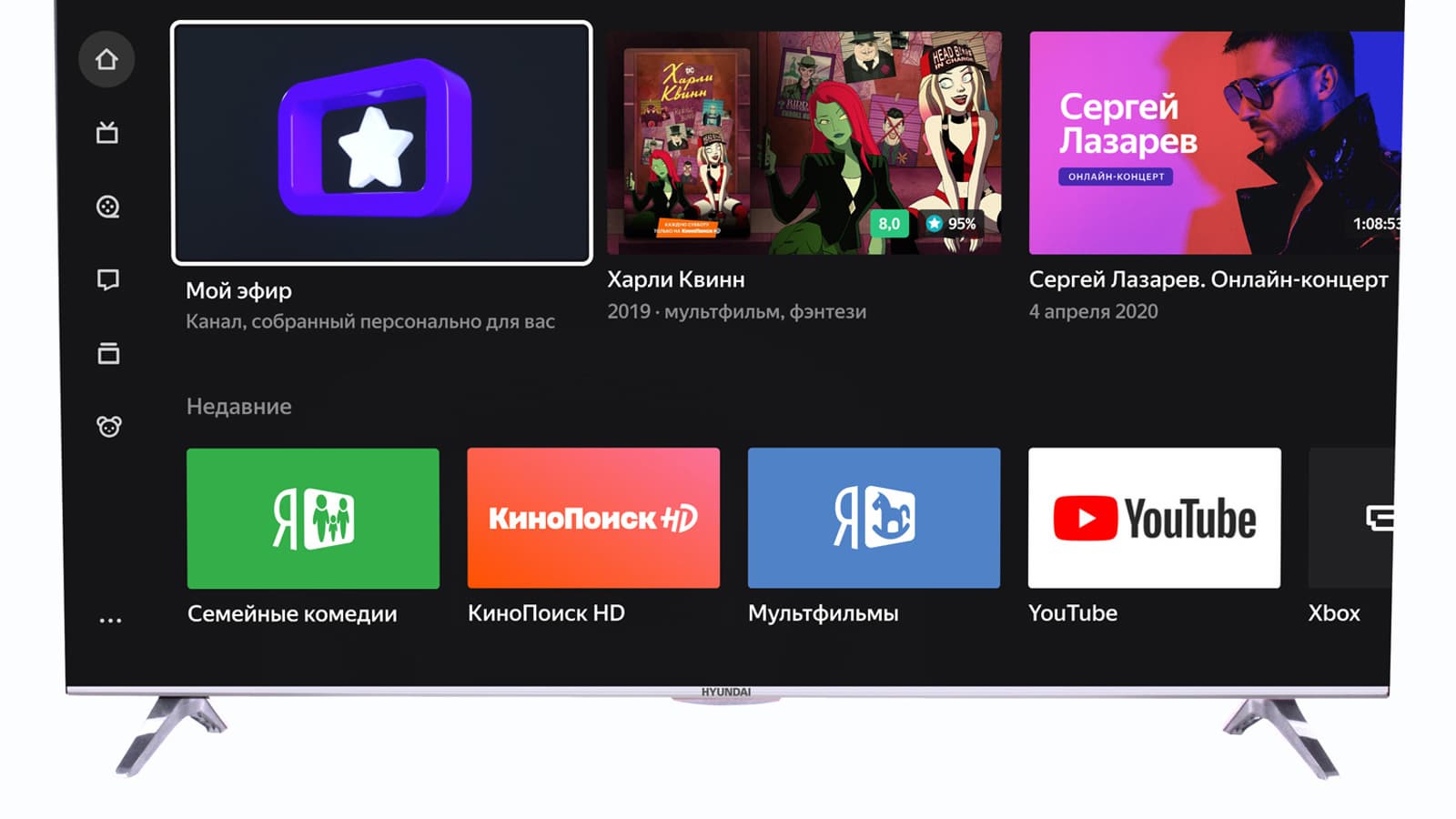Click the 1:08:53 duration label
This screenshot has width=1456, height=819.
pos(1376,224)
